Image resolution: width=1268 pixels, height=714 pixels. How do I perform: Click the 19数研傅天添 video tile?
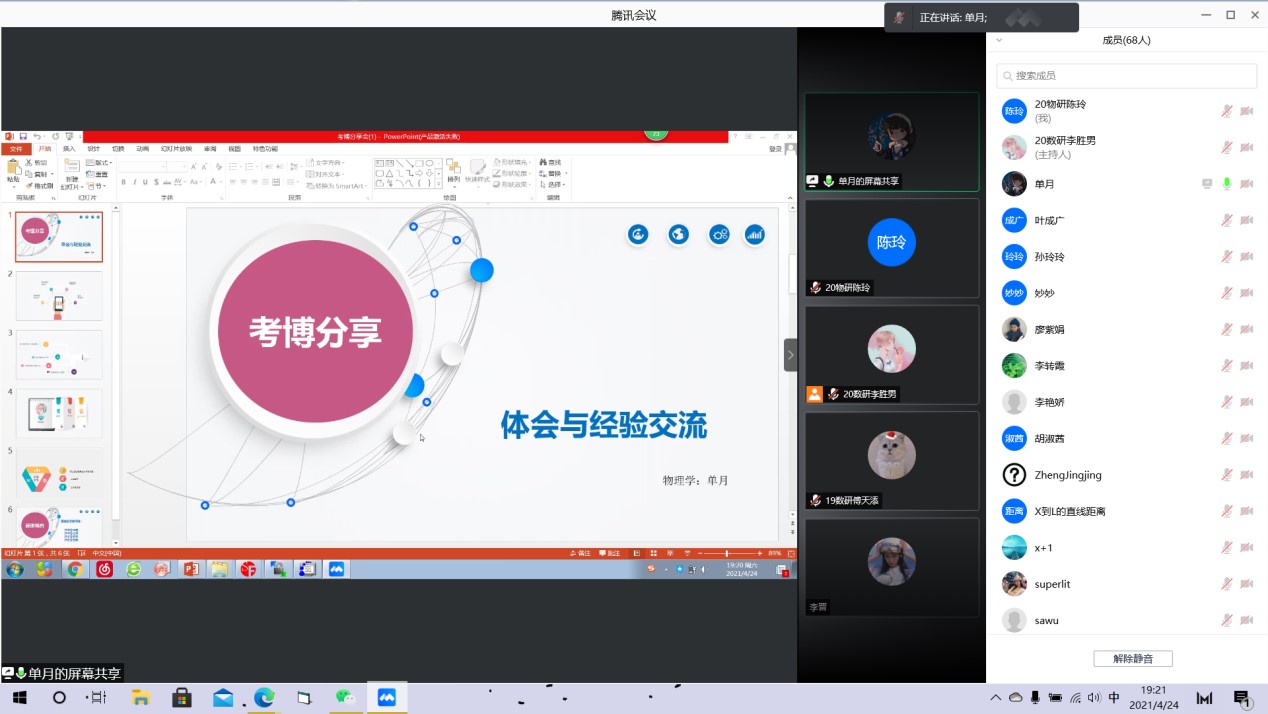click(x=891, y=461)
